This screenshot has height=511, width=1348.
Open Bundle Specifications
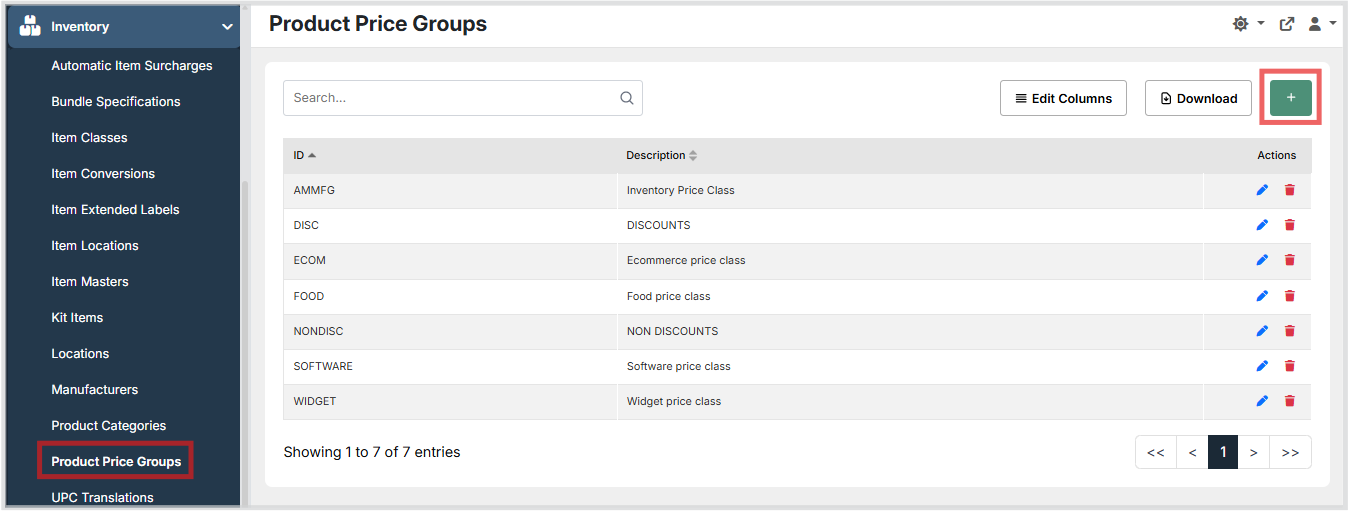[x=116, y=102]
